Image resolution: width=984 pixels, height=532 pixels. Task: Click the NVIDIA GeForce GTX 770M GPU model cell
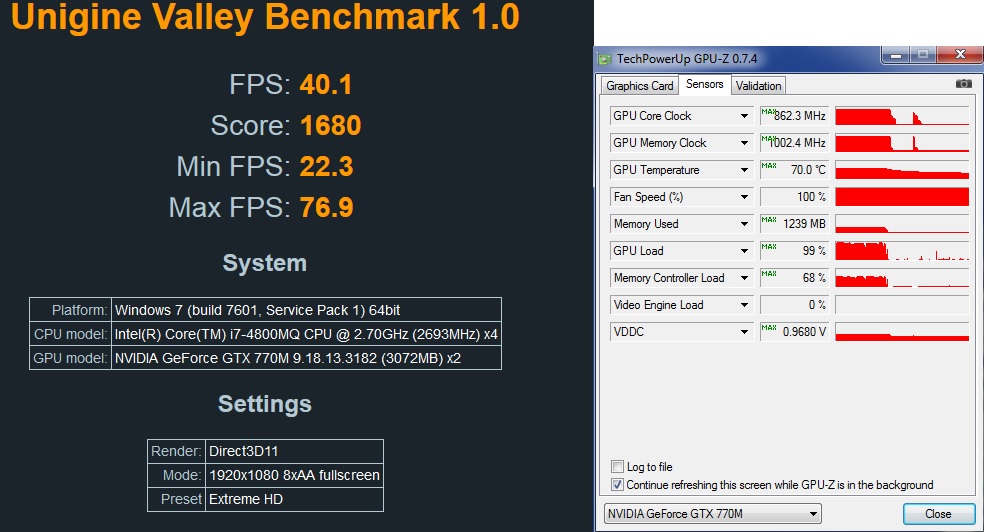click(x=306, y=358)
